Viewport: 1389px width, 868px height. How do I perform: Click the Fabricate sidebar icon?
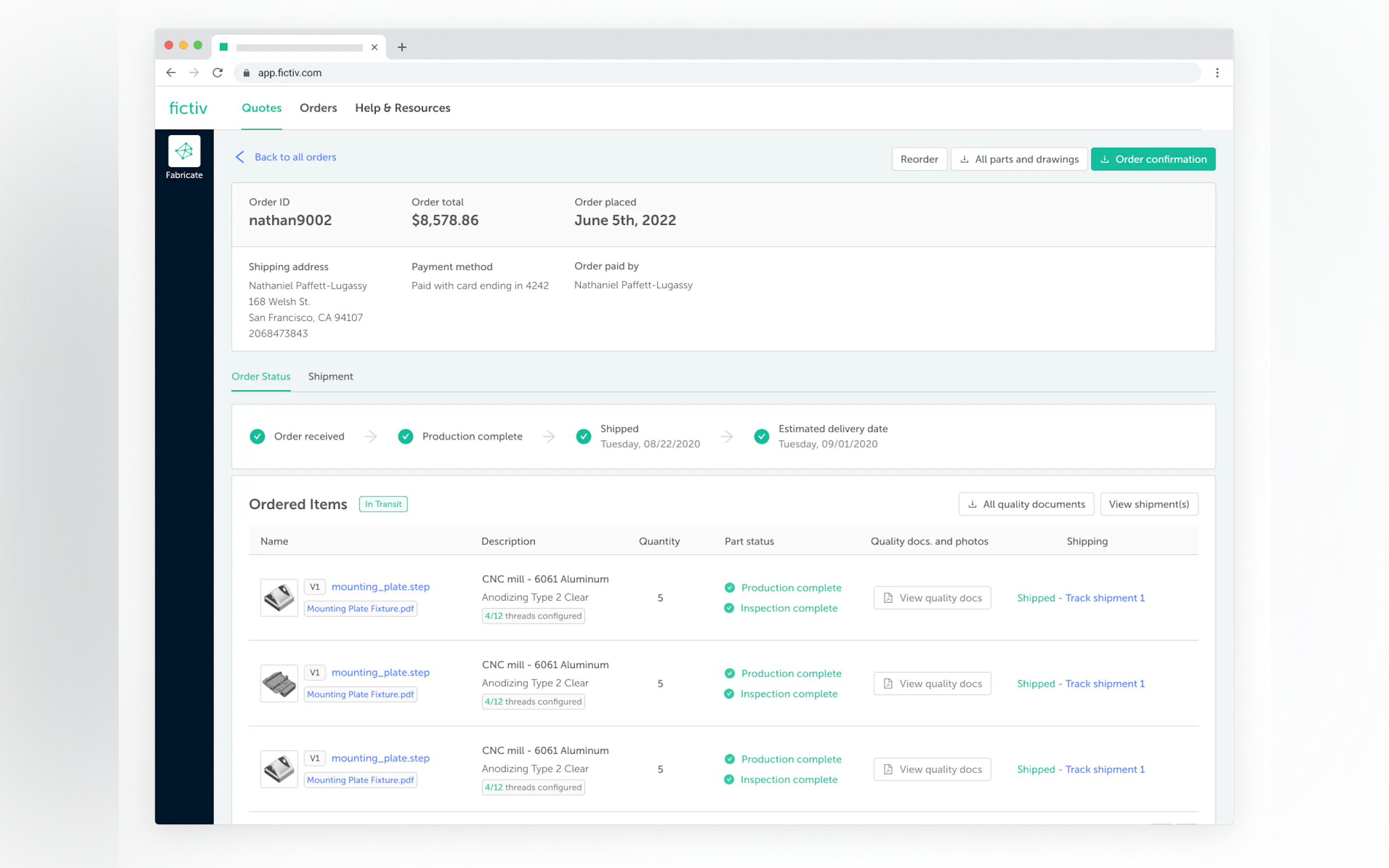click(184, 151)
